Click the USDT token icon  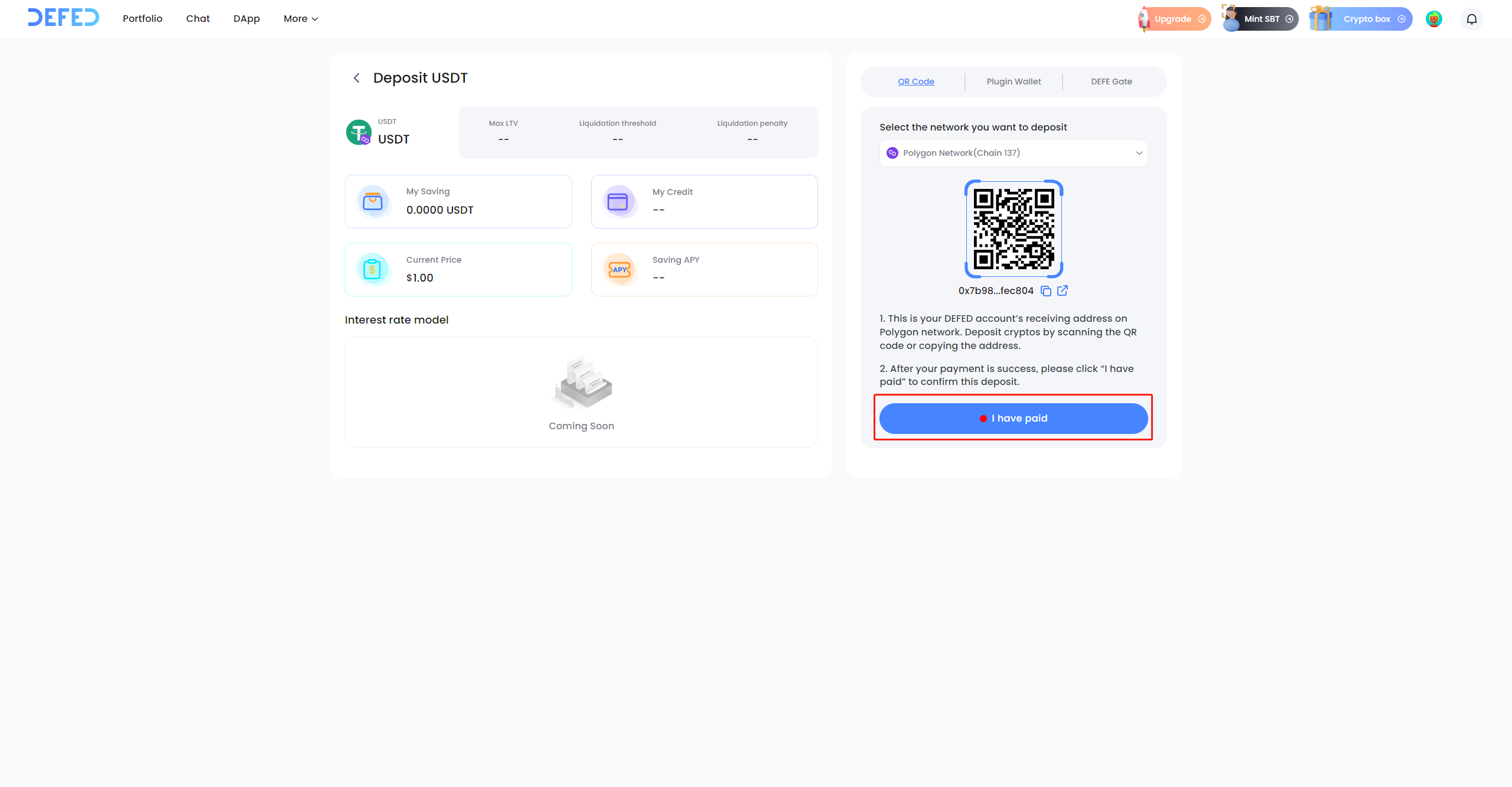359,132
